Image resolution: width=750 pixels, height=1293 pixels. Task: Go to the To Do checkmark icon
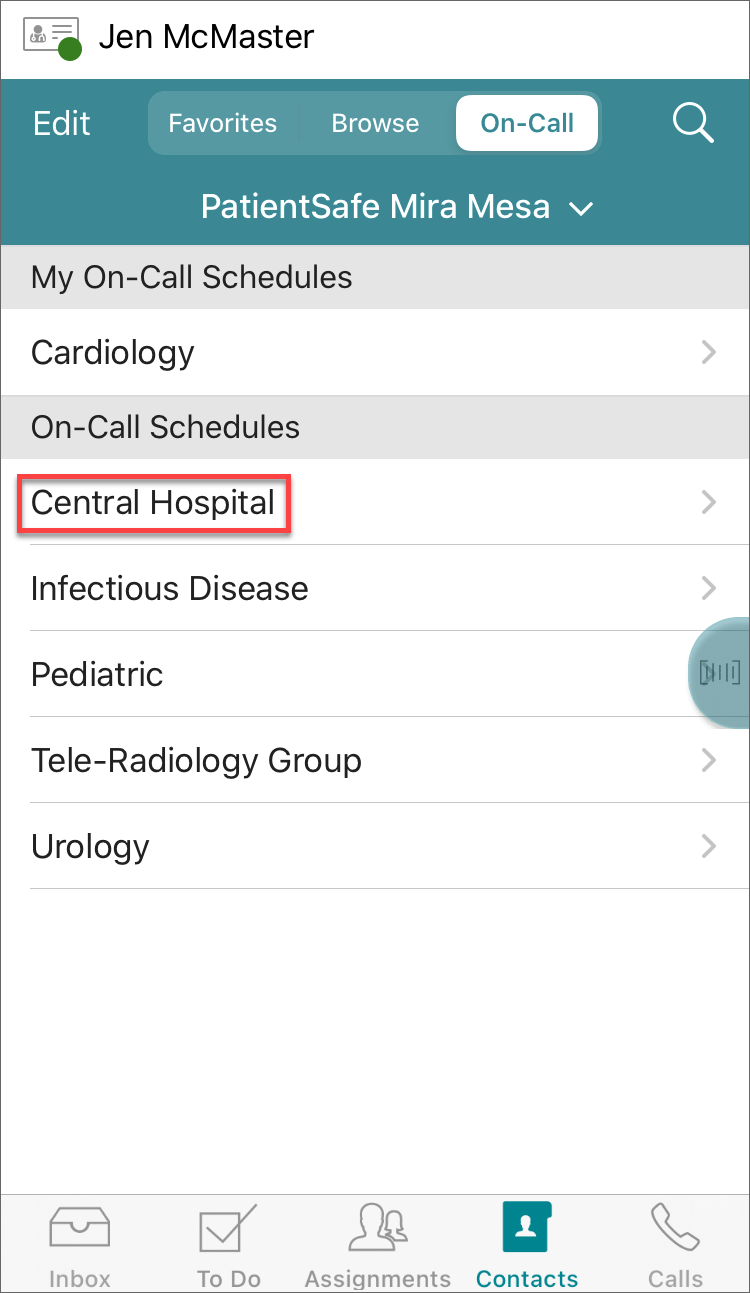pos(228,1229)
